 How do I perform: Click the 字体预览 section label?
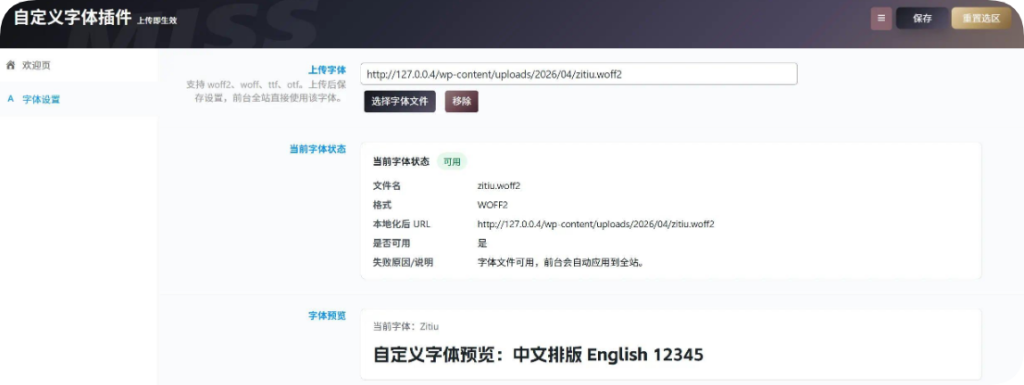327,315
